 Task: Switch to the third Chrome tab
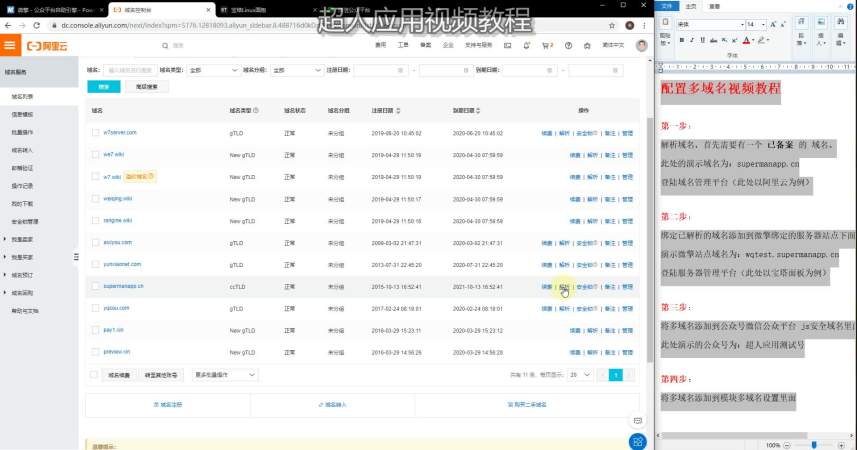tap(268, 10)
